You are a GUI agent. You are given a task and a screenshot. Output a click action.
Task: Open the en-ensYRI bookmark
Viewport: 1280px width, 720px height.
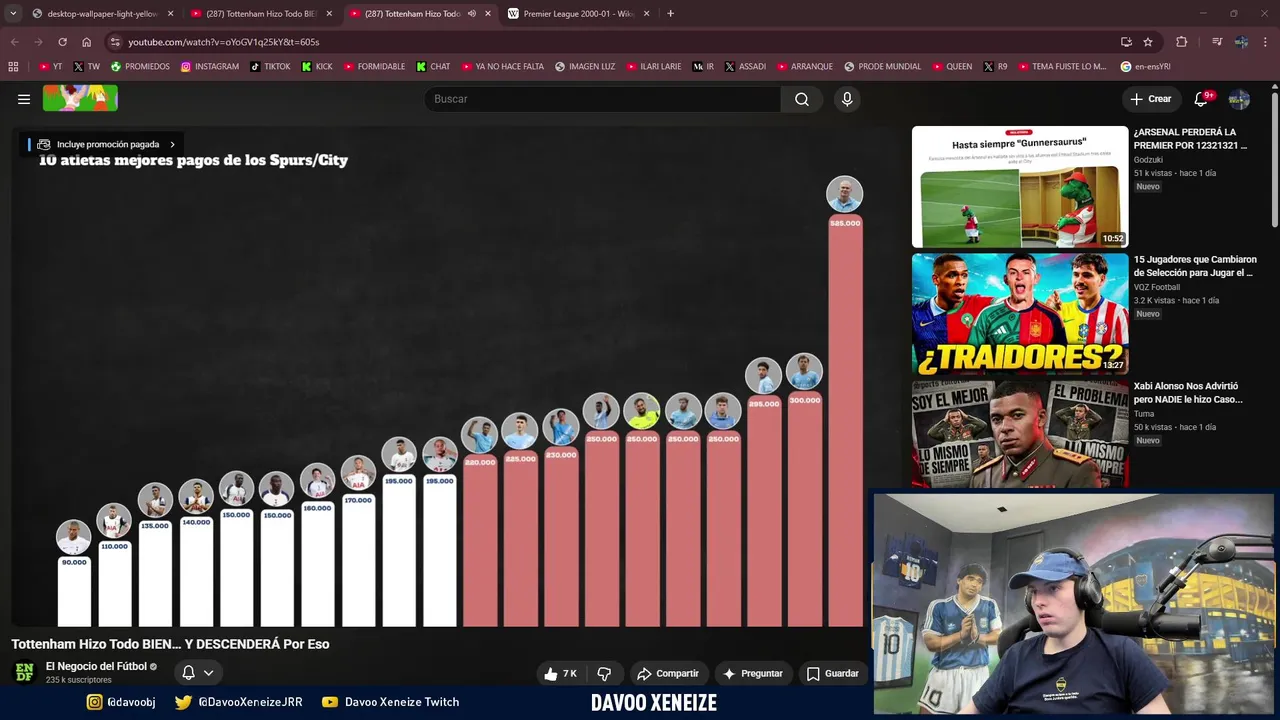(1145, 67)
